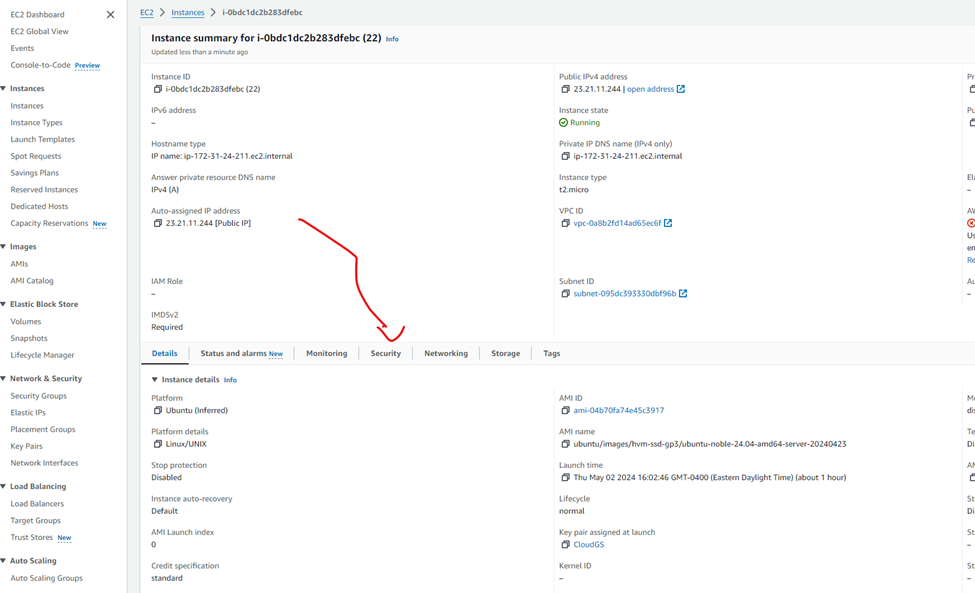Open the subnet-095dc393330dbf96b link
The width and height of the screenshot is (975, 593).
625,293
